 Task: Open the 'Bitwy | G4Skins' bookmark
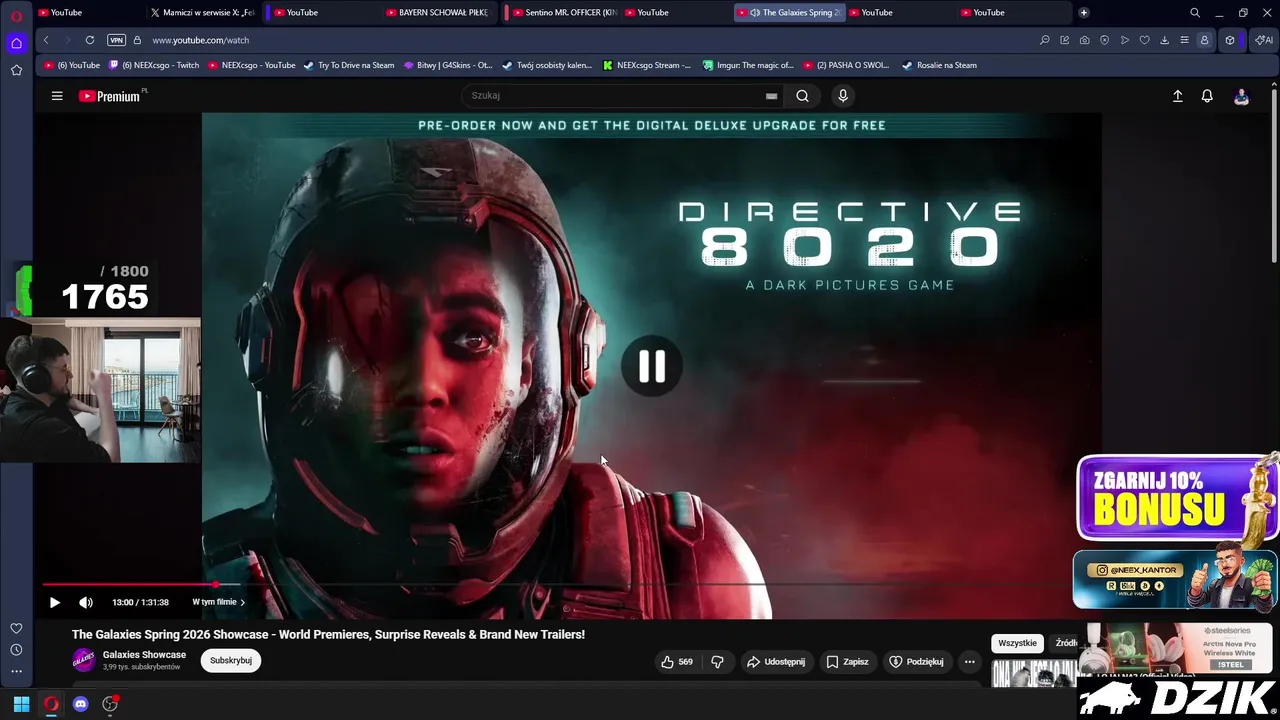(x=448, y=65)
